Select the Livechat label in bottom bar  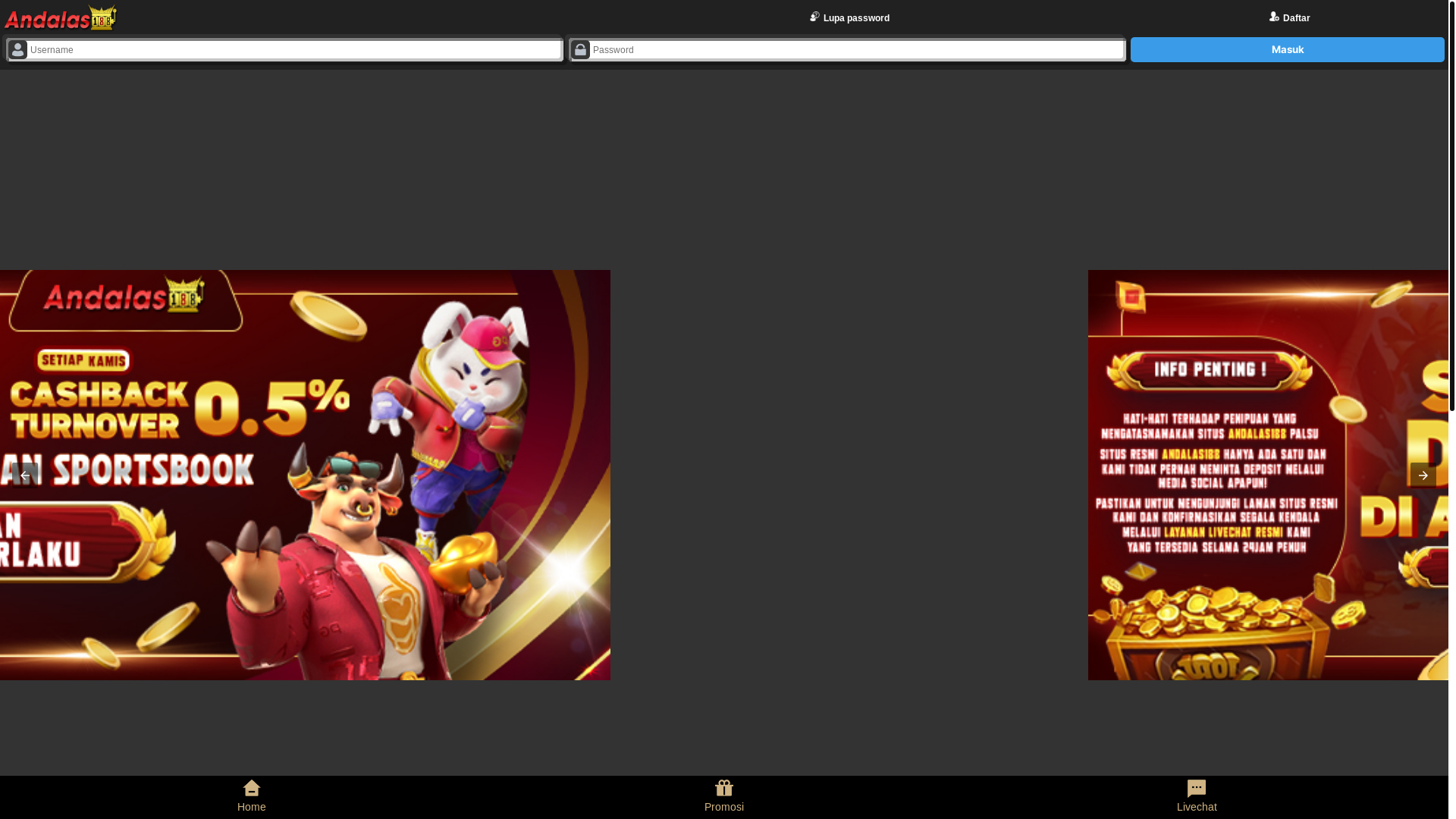[x=1197, y=807]
